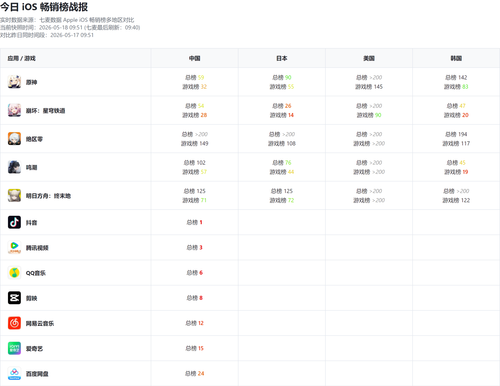Click the 腾讯视频 app icon
The width and height of the screenshot is (500, 386).
14,247
